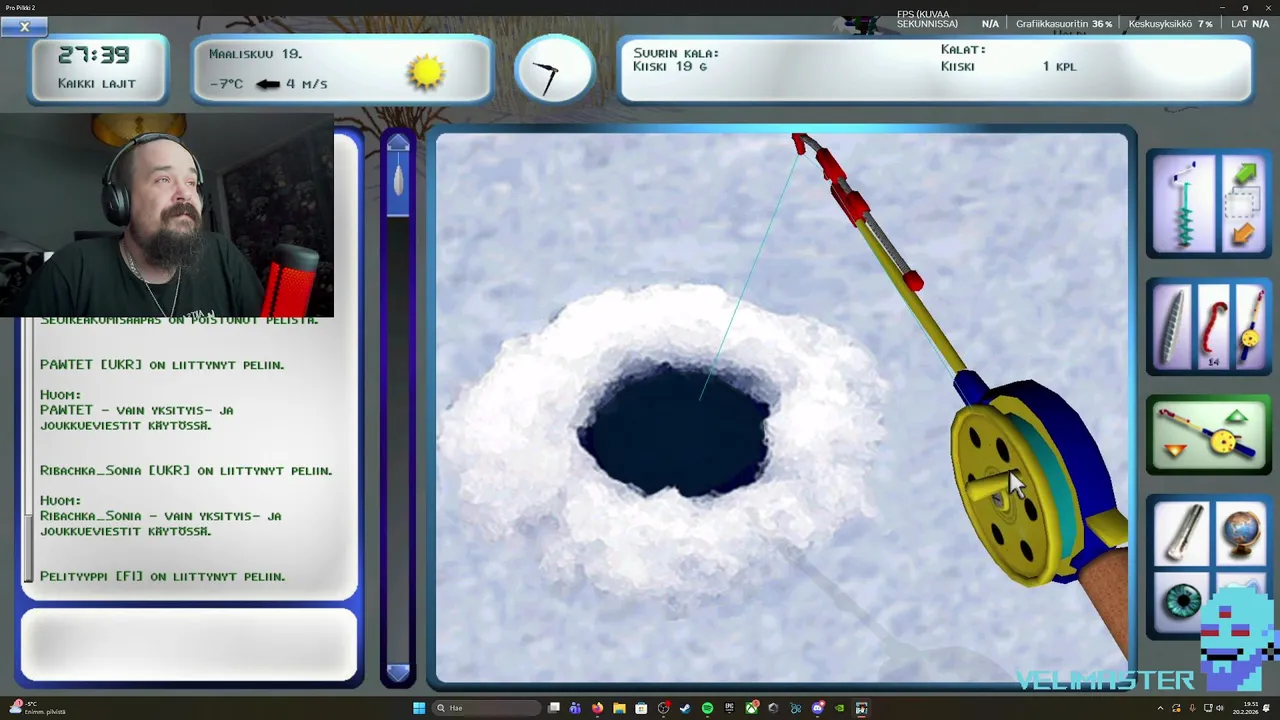Image resolution: width=1280 pixels, height=720 pixels.
Task: Click the compass wind direction dial
Action: coord(555,70)
